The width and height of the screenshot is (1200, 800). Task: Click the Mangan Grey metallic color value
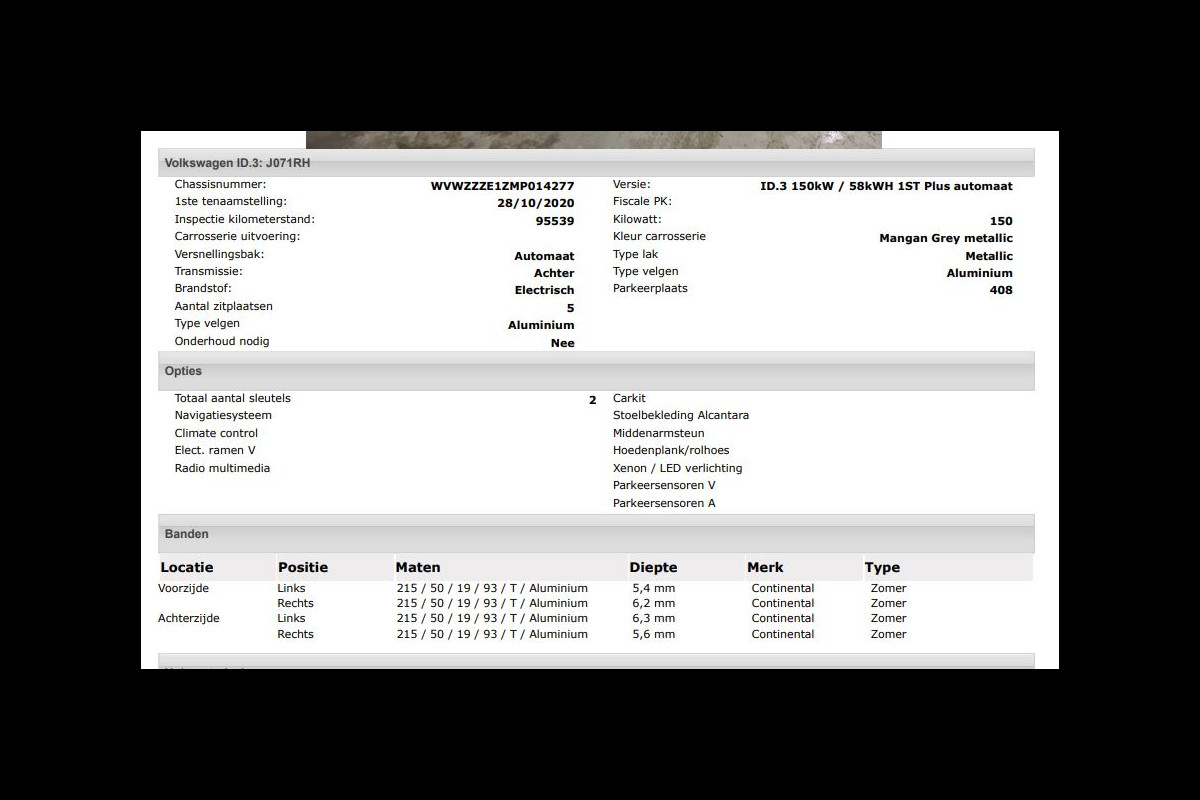coord(945,238)
